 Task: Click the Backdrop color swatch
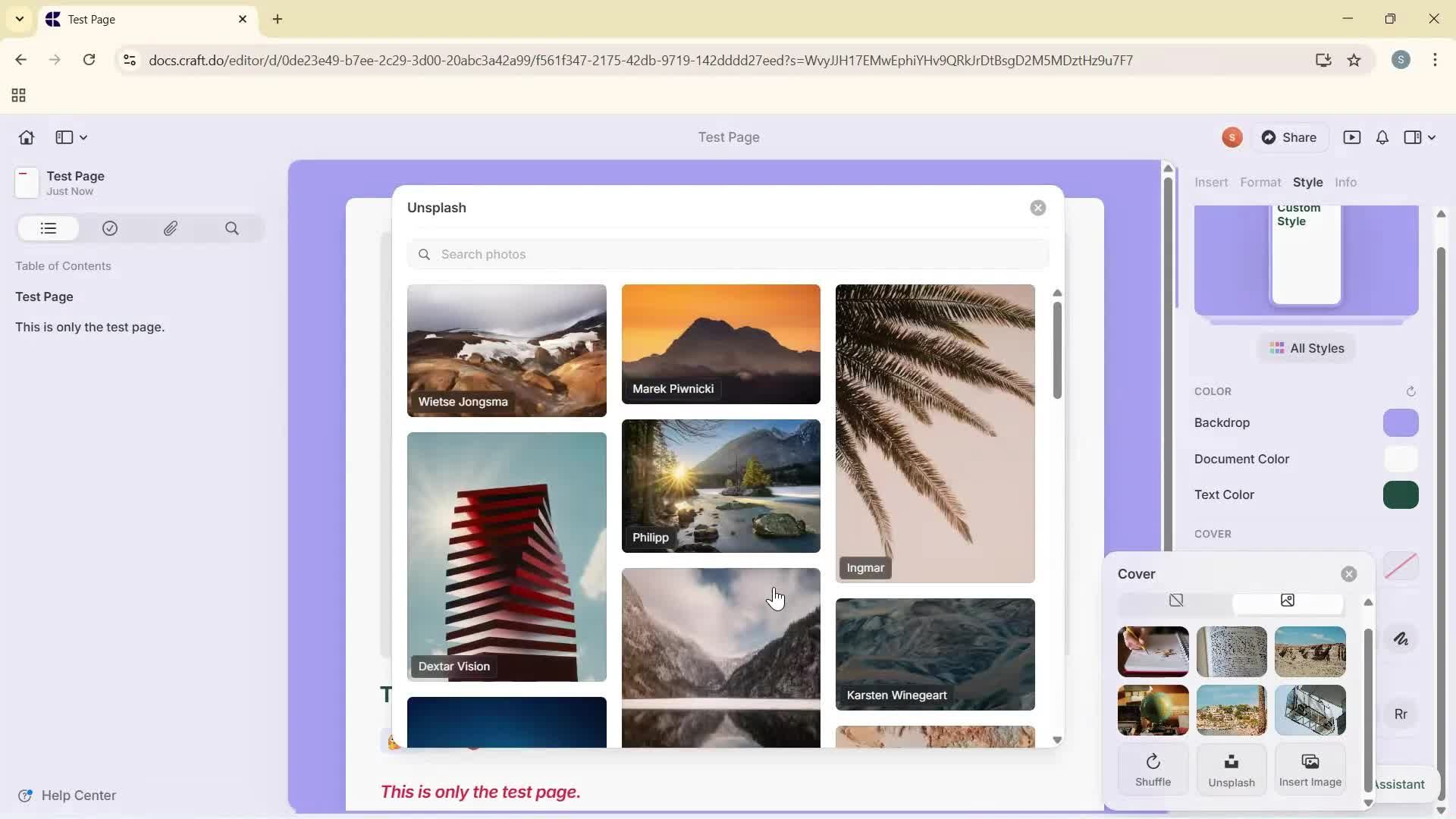pyautogui.click(x=1401, y=423)
